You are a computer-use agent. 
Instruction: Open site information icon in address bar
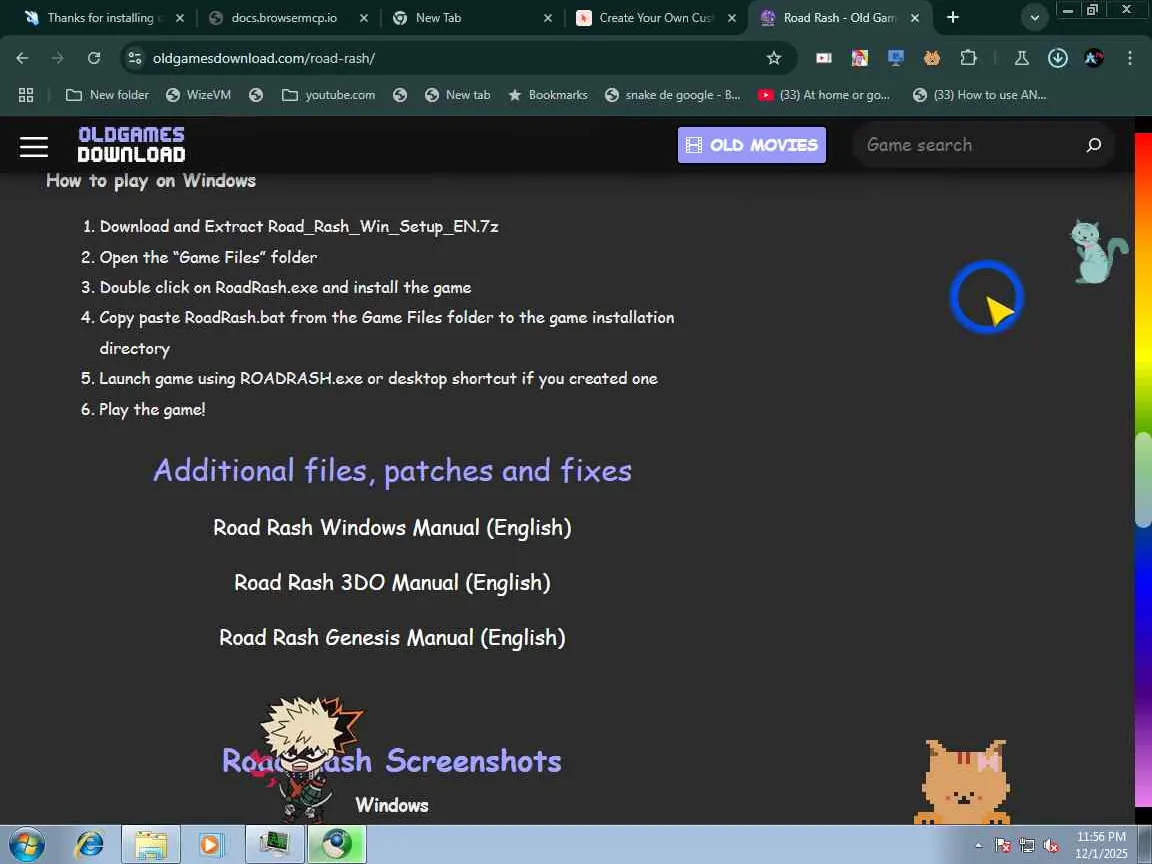coord(134,58)
